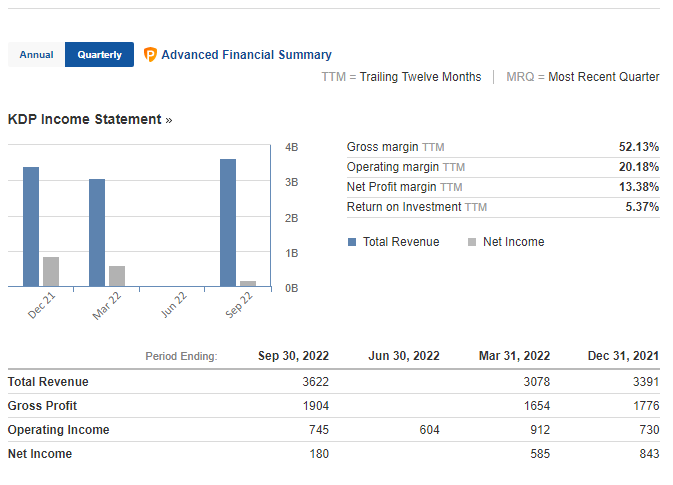Click the Net Income row label
Image resolution: width=673 pixels, height=485 pixels.
pyautogui.click(x=40, y=454)
